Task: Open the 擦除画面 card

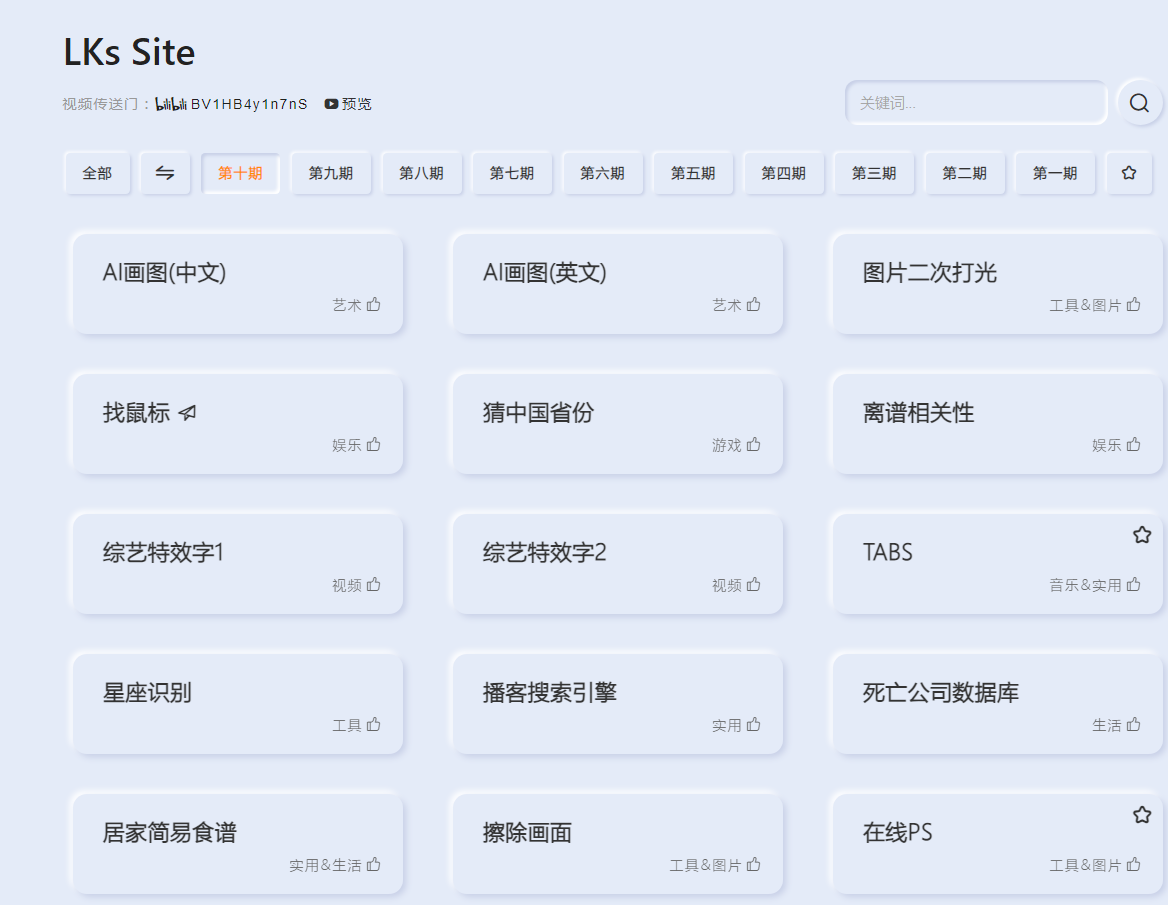Action: 618,844
